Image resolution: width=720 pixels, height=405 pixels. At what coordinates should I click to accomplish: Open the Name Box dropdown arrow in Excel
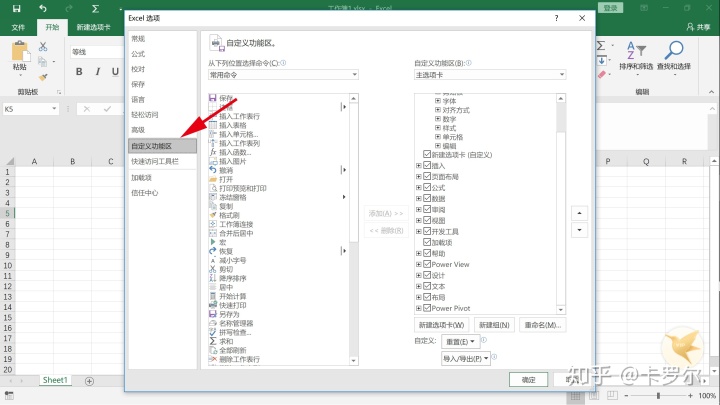click(54, 109)
